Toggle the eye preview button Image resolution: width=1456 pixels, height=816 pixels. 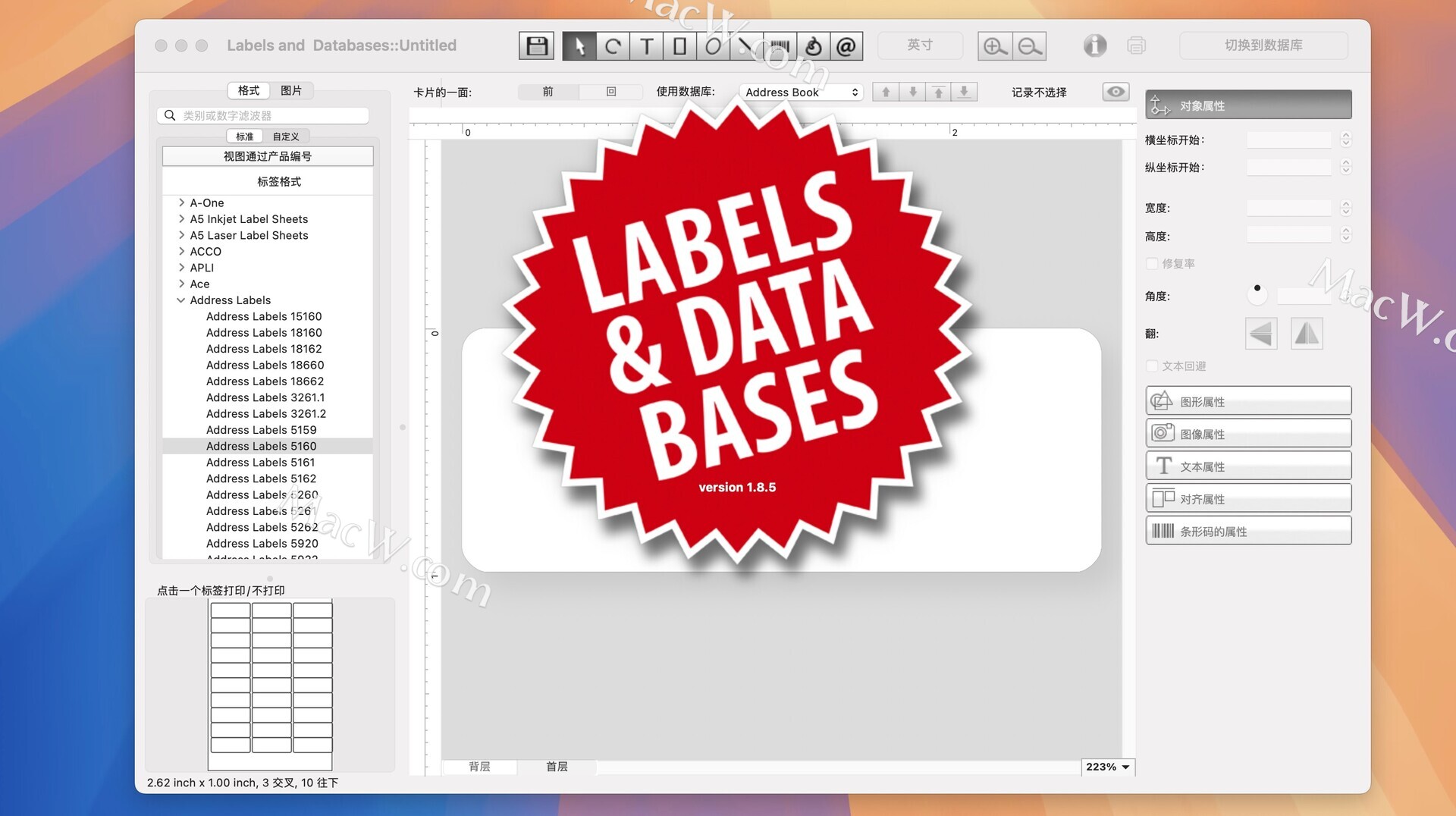1116,92
